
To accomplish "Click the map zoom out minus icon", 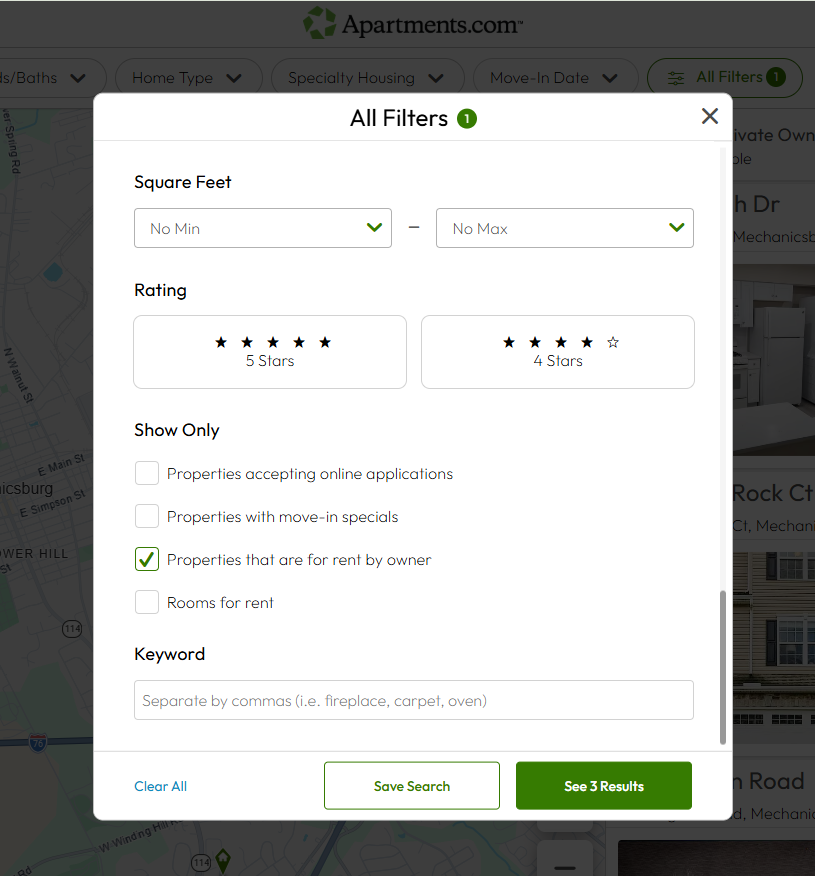I will coord(565,866).
